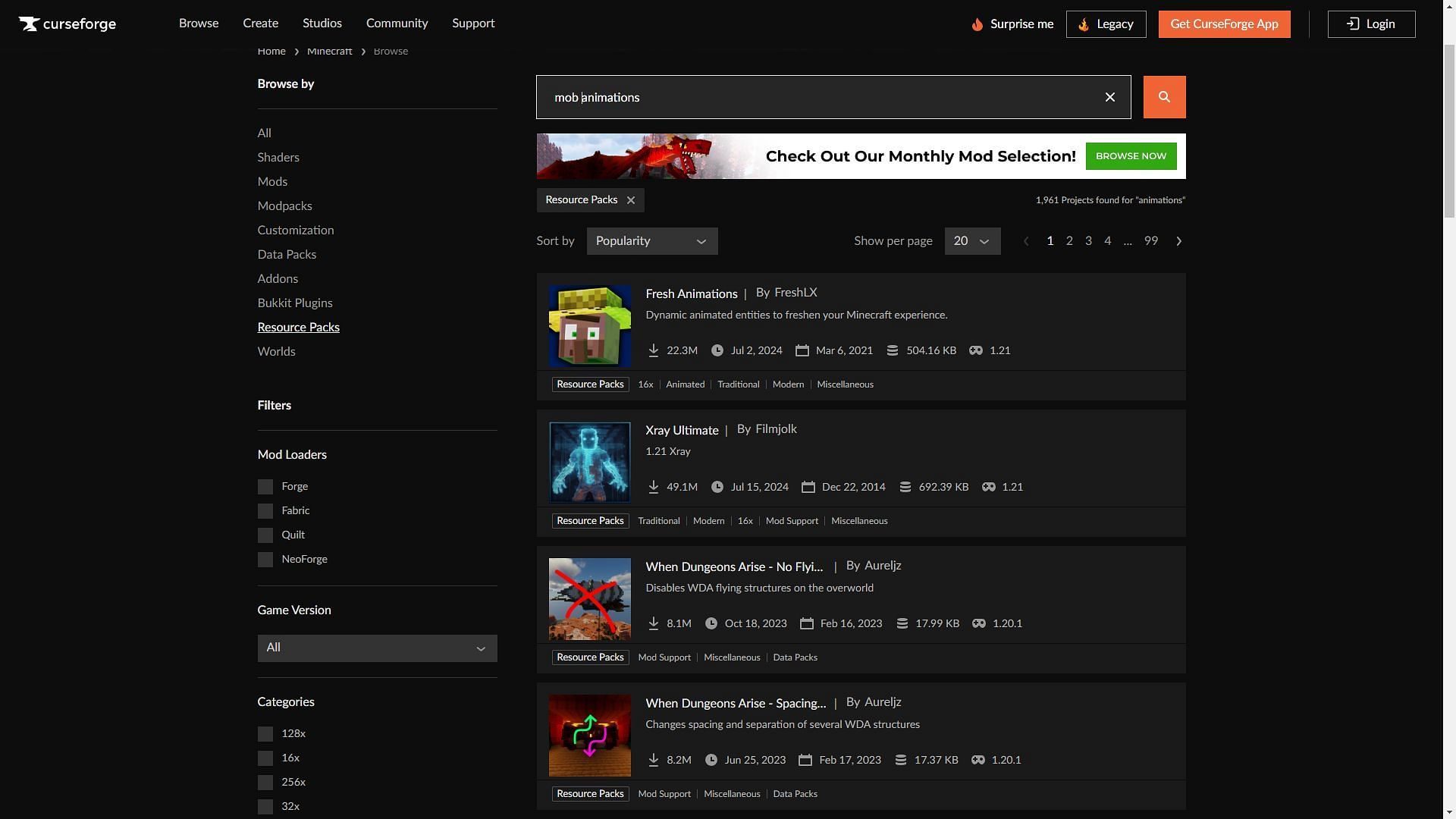The width and height of the screenshot is (1456, 819).
Task: Click the file size icon for Fresh Animations
Action: [x=893, y=350]
